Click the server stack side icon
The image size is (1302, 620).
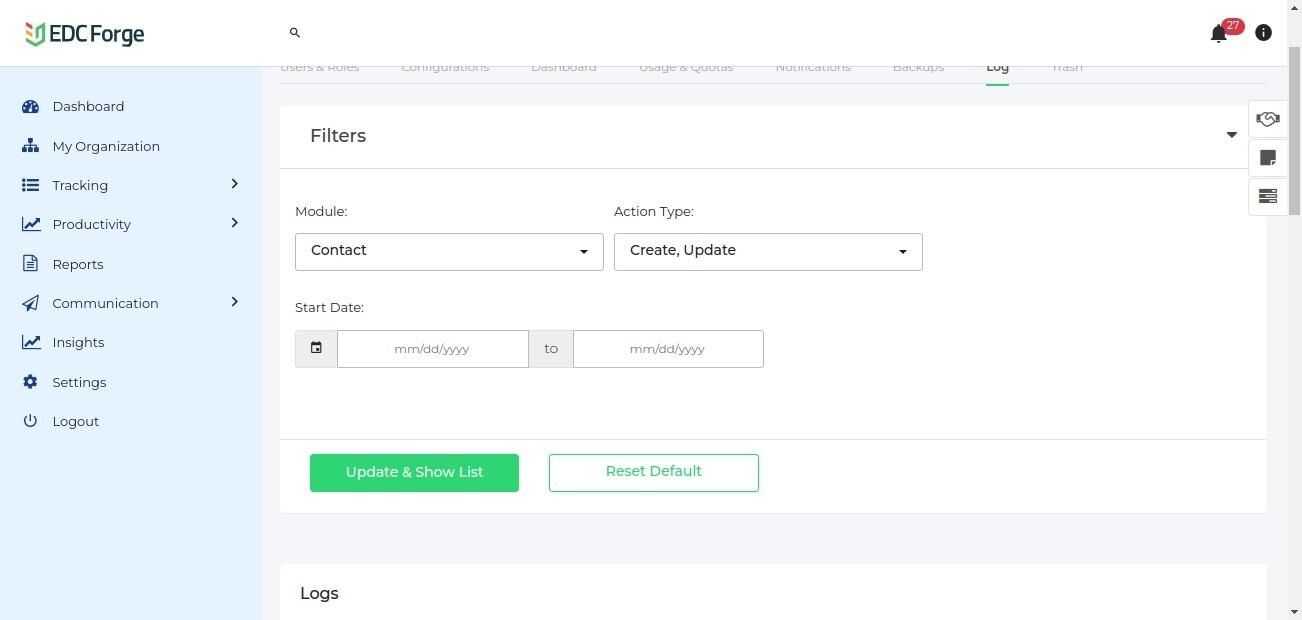(1267, 196)
